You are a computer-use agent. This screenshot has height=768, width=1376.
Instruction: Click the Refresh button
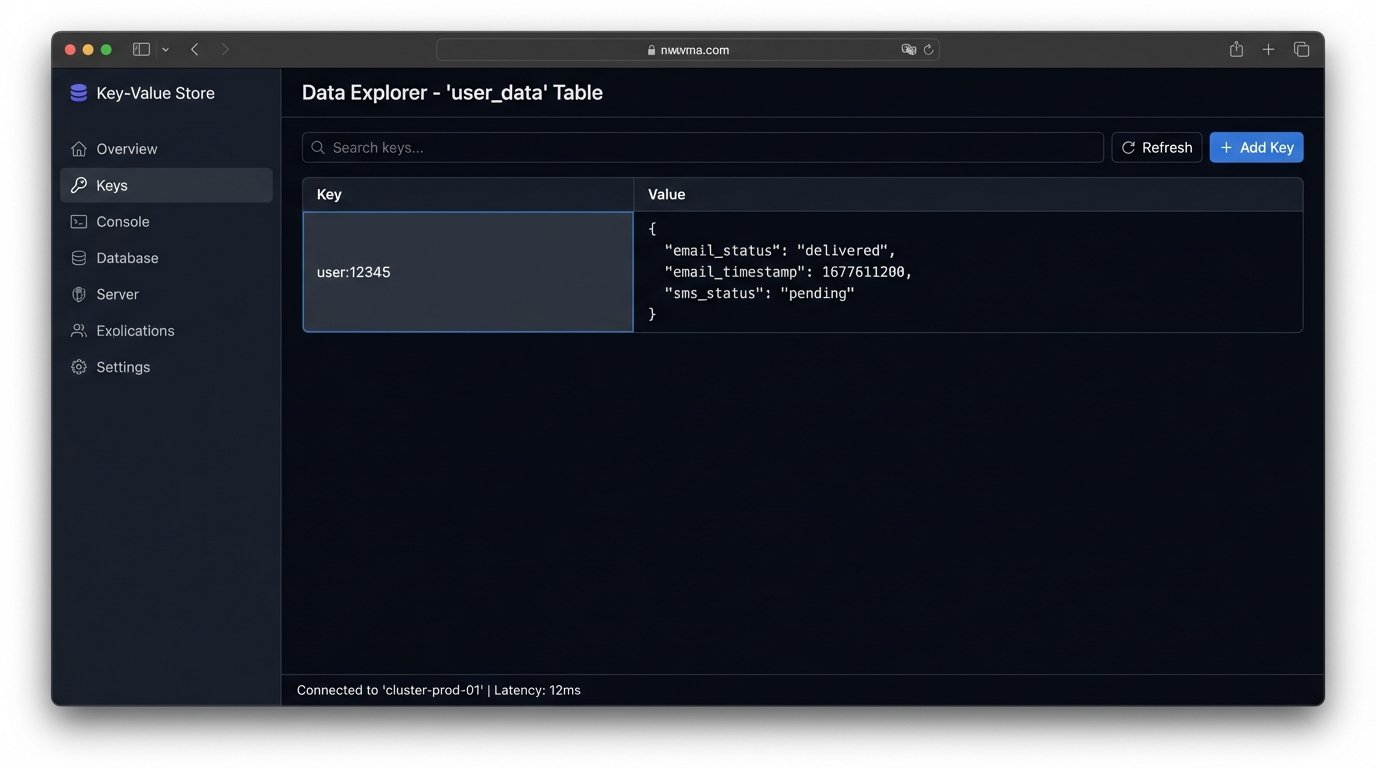pyautogui.click(x=1156, y=147)
